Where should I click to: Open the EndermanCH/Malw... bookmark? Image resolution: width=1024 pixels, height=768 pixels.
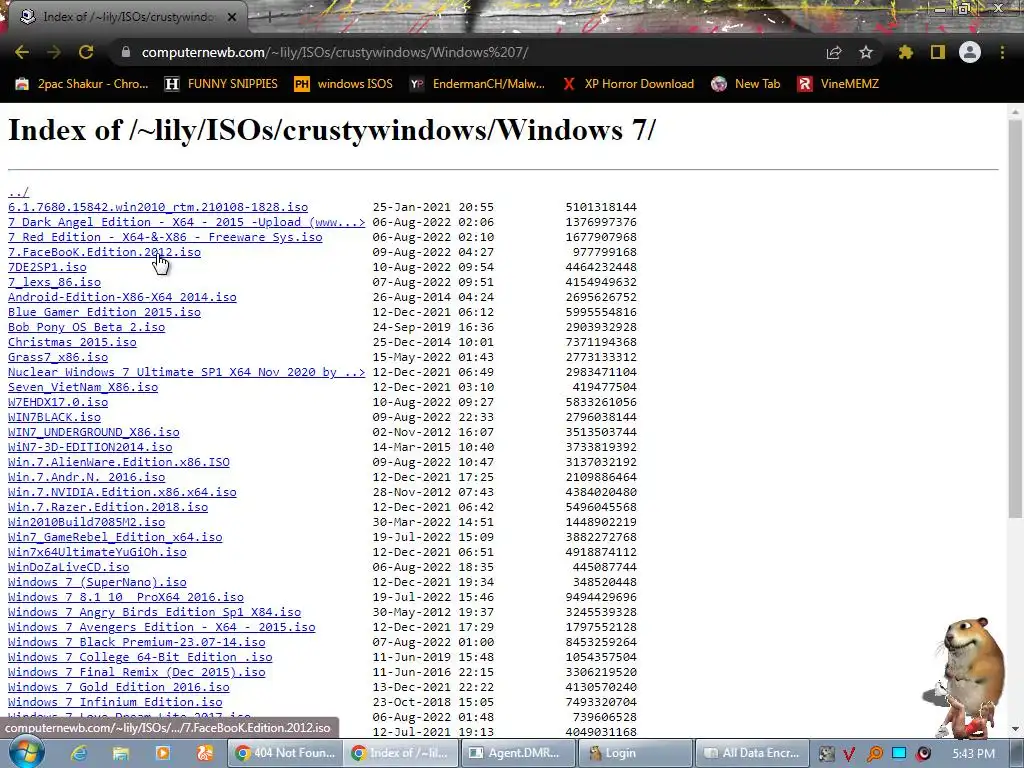tap(477, 84)
